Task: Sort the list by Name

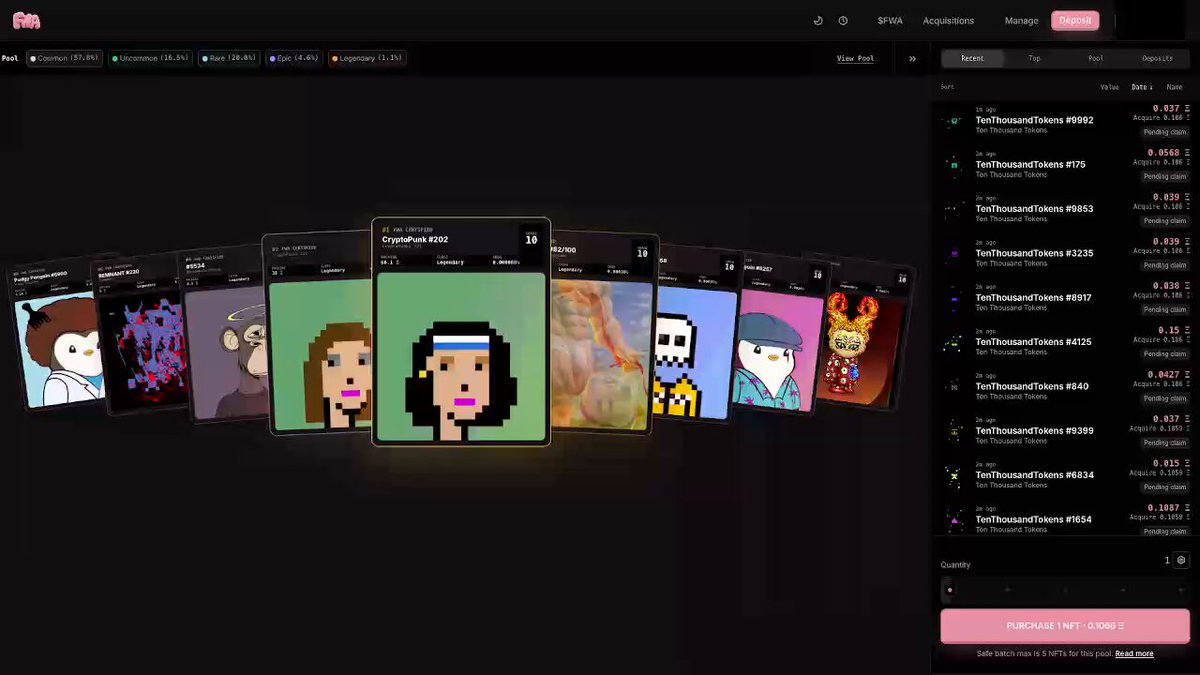Action: 1174,87
